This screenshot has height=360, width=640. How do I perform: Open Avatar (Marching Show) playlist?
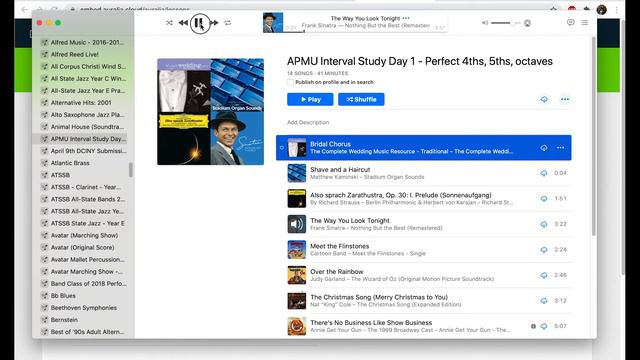(x=83, y=235)
